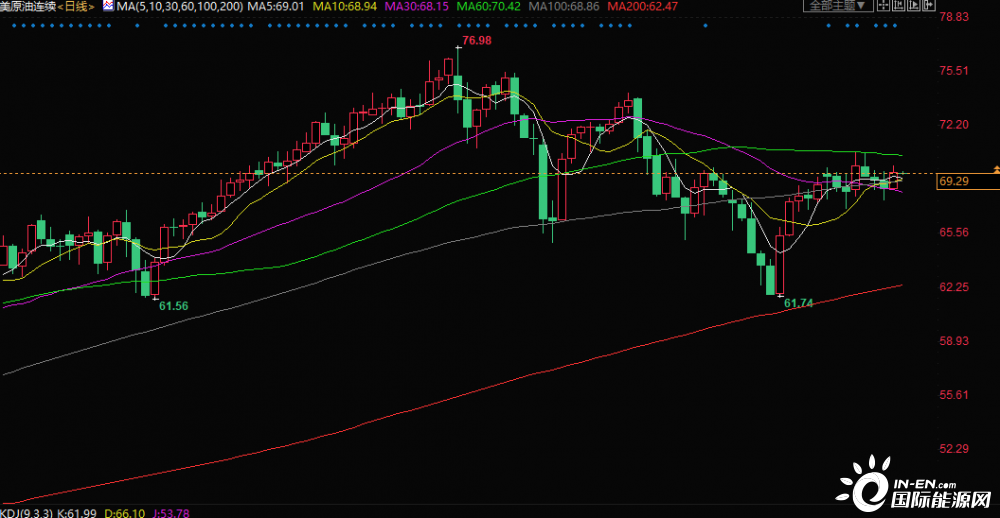Image resolution: width=1000 pixels, height=518 pixels.
Task: Click 72.20 on the price axis
Action: point(955,124)
